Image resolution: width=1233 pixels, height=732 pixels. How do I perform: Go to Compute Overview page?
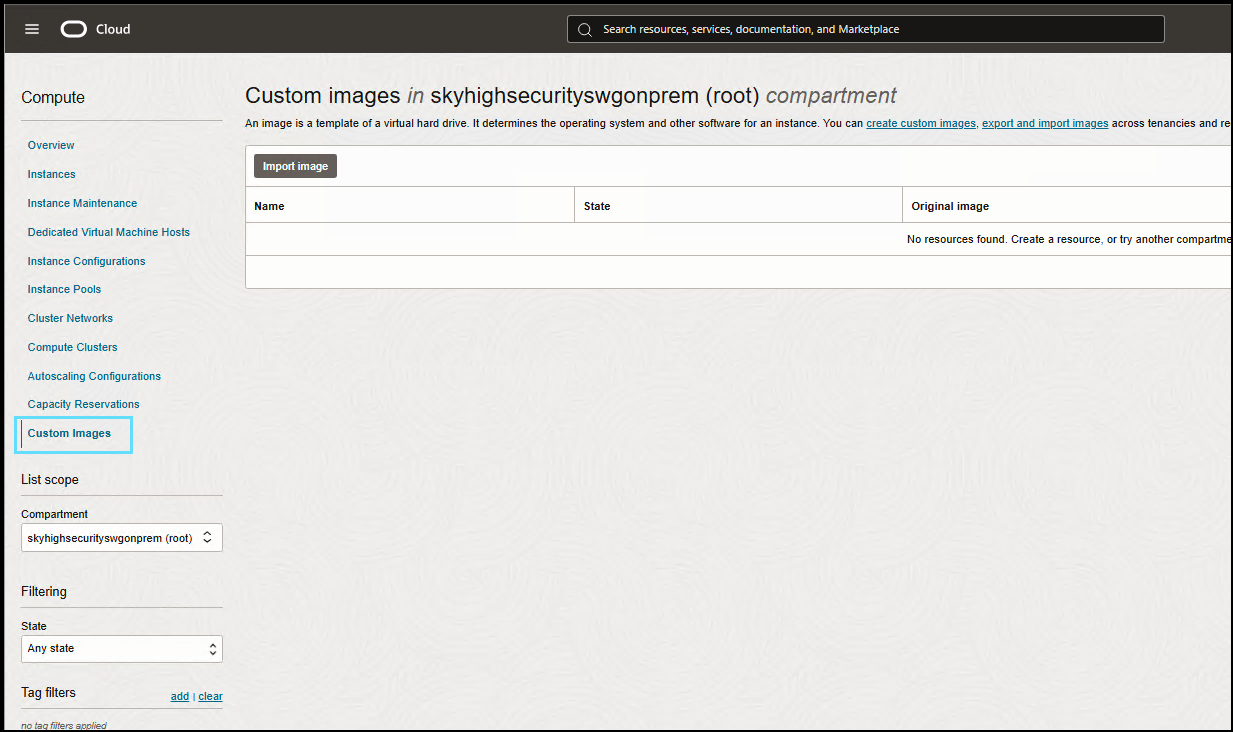(x=51, y=146)
